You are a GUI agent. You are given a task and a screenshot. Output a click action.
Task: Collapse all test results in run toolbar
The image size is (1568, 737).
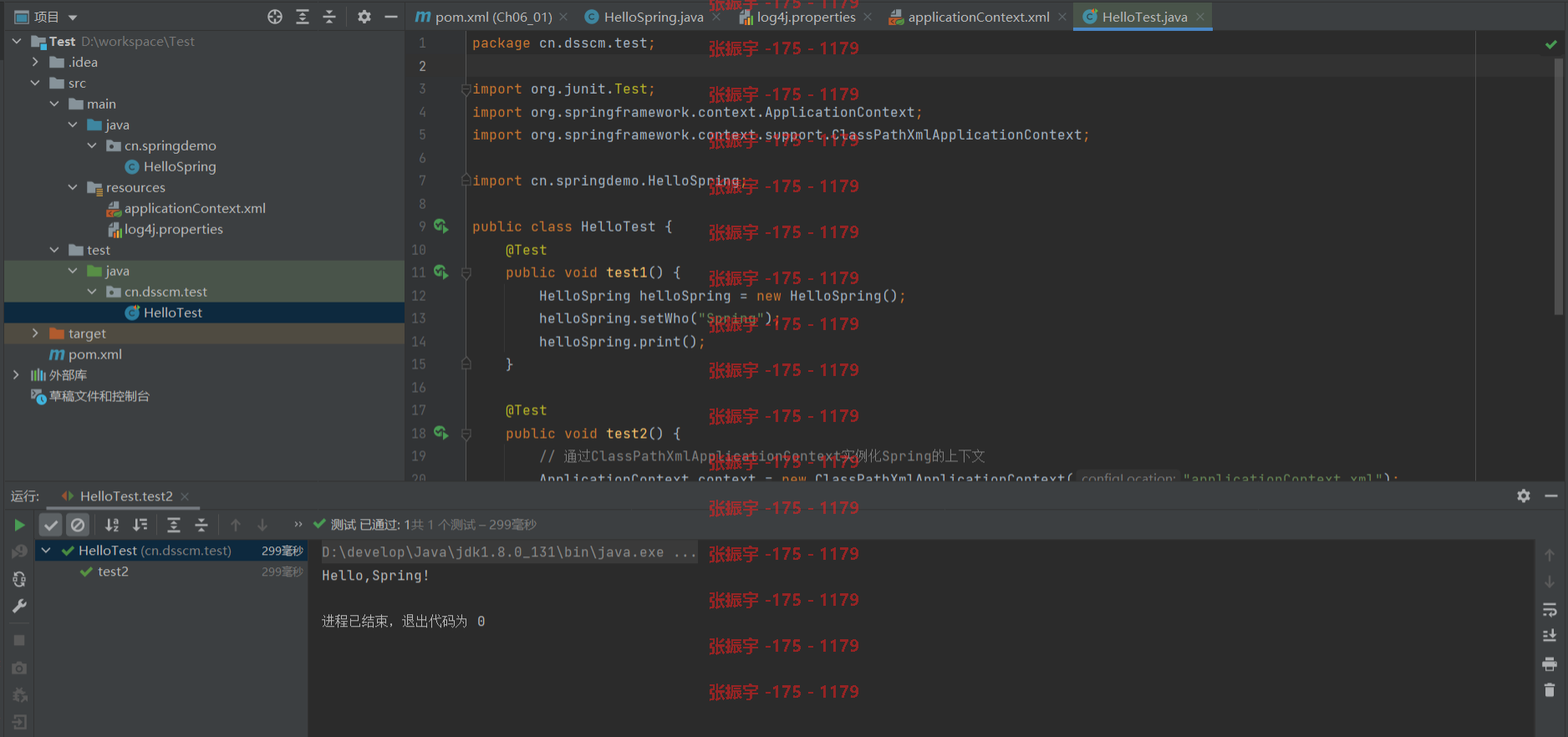tap(201, 525)
